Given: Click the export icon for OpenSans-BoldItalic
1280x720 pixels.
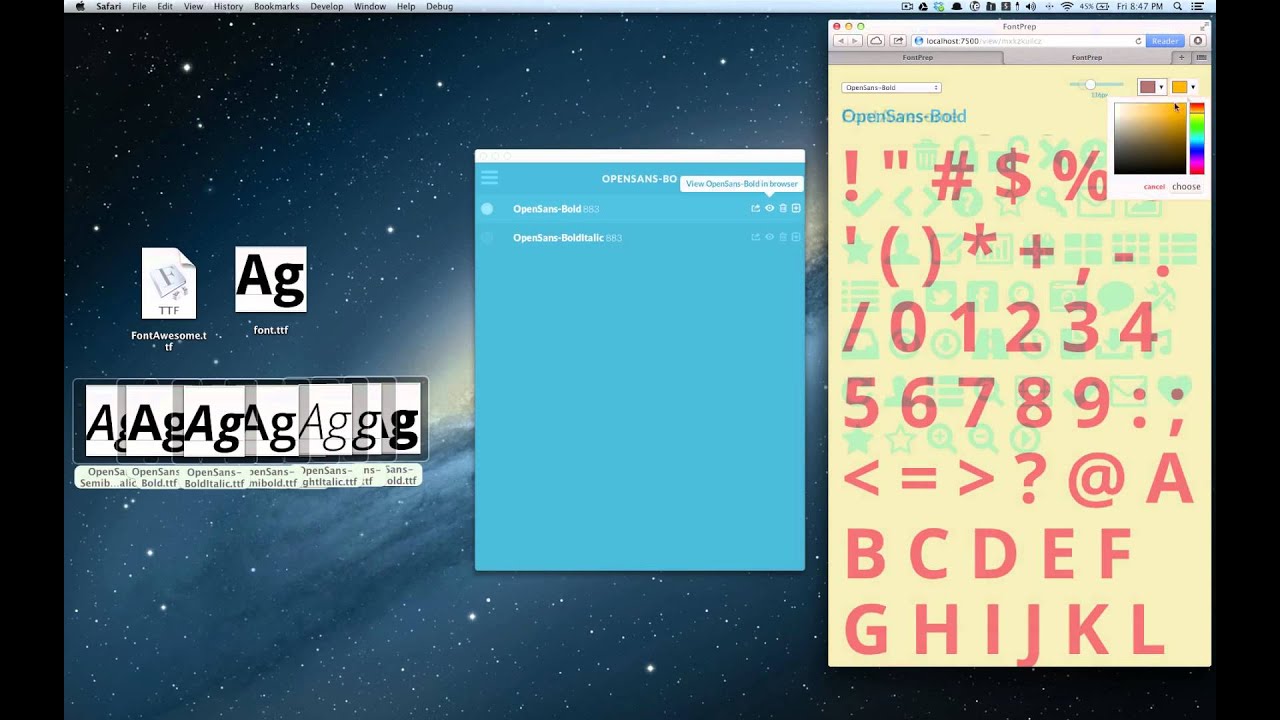Looking at the screenshot, I should [756, 237].
